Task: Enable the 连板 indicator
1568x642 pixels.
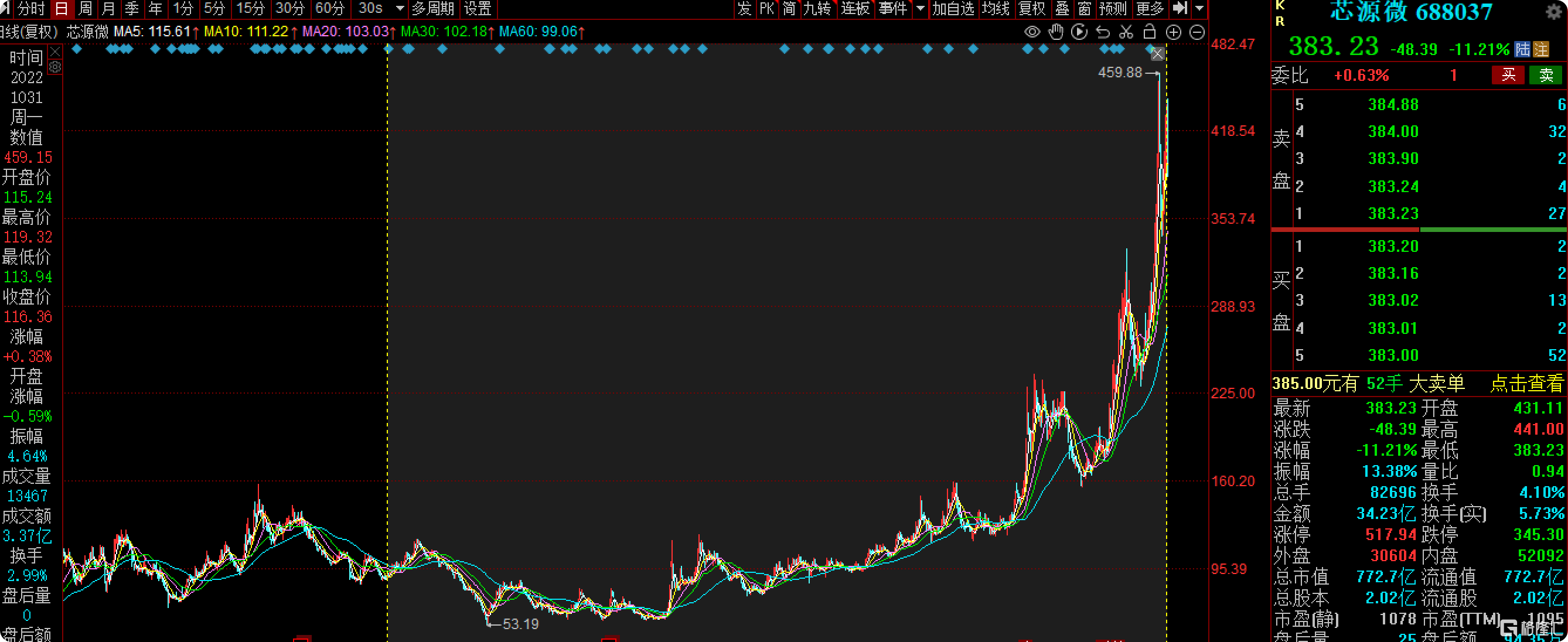Action: click(855, 9)
